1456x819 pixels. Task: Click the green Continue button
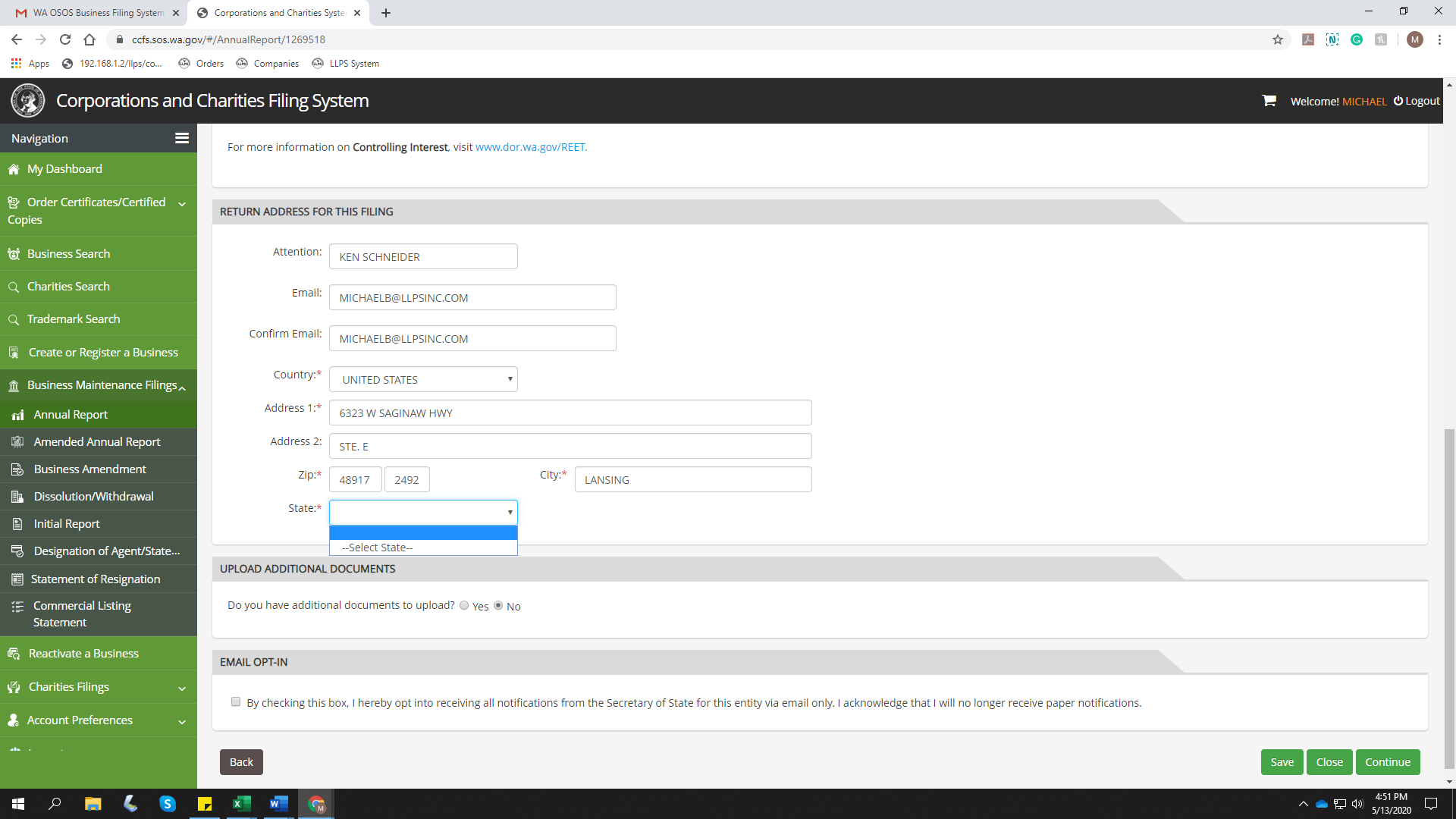coord(1387,762)
